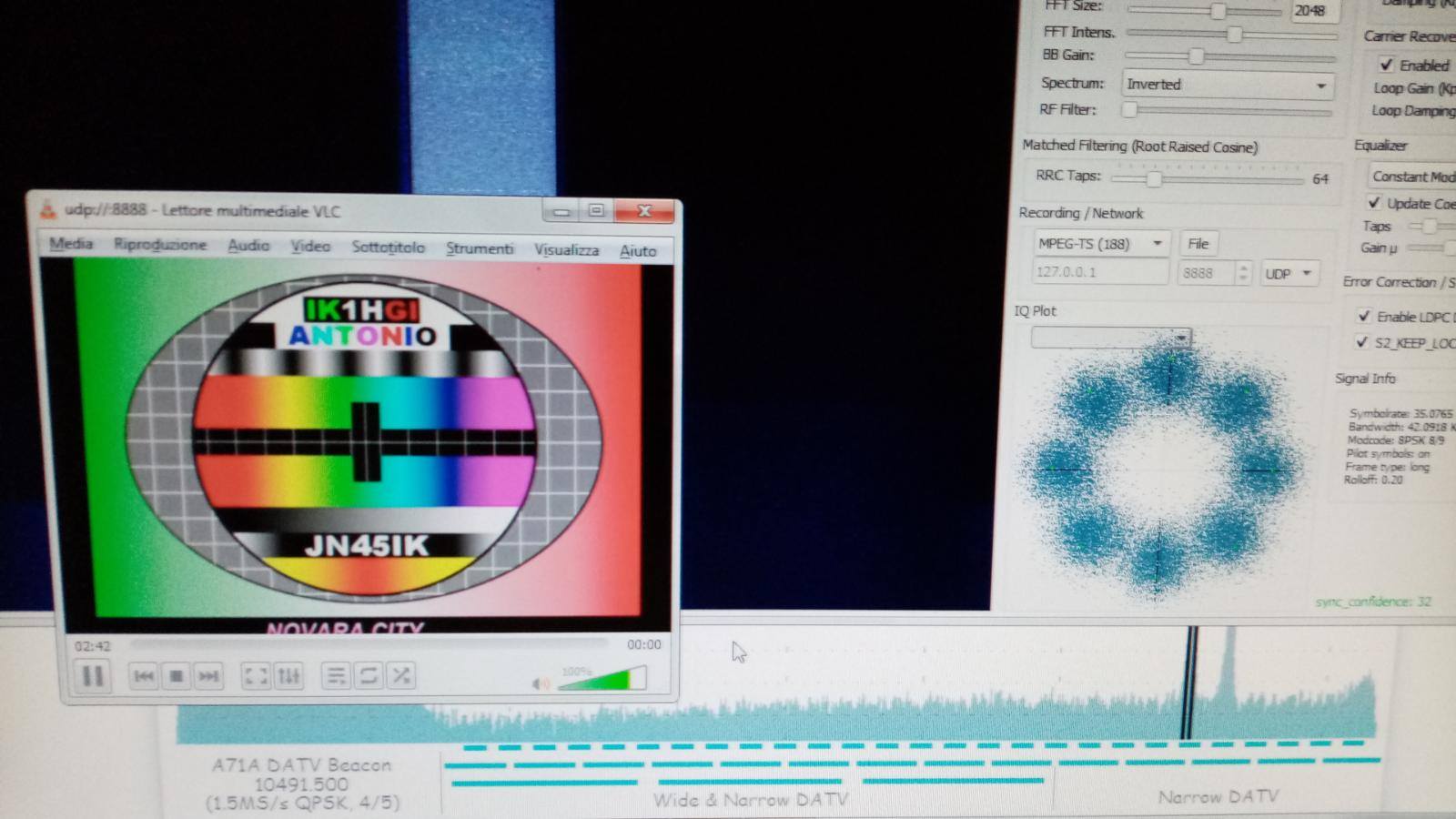Show the VLC playlist
1456x819 pixels.
tap(336, 676)
